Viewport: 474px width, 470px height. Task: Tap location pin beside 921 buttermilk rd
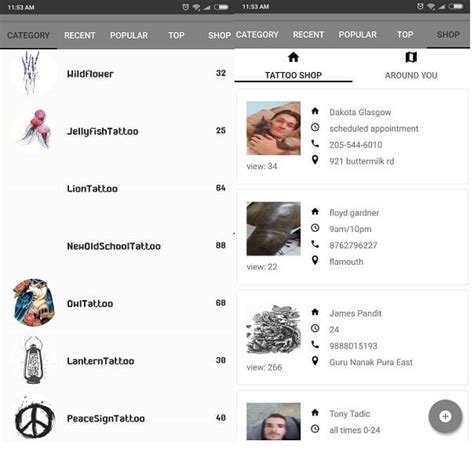(315, 160)
